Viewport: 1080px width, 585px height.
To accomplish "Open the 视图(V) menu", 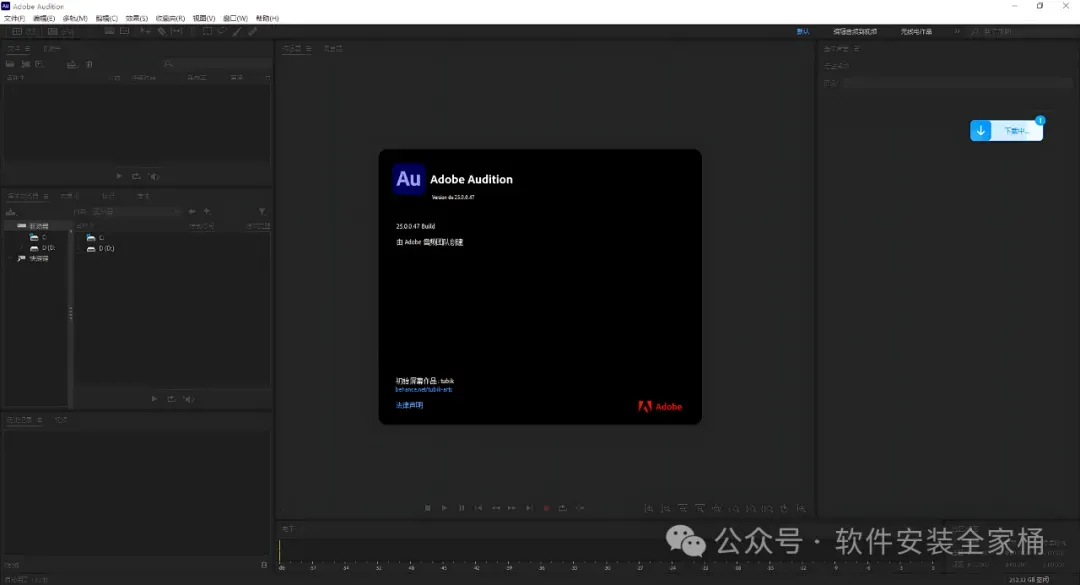I will click(x=203, y=19).
